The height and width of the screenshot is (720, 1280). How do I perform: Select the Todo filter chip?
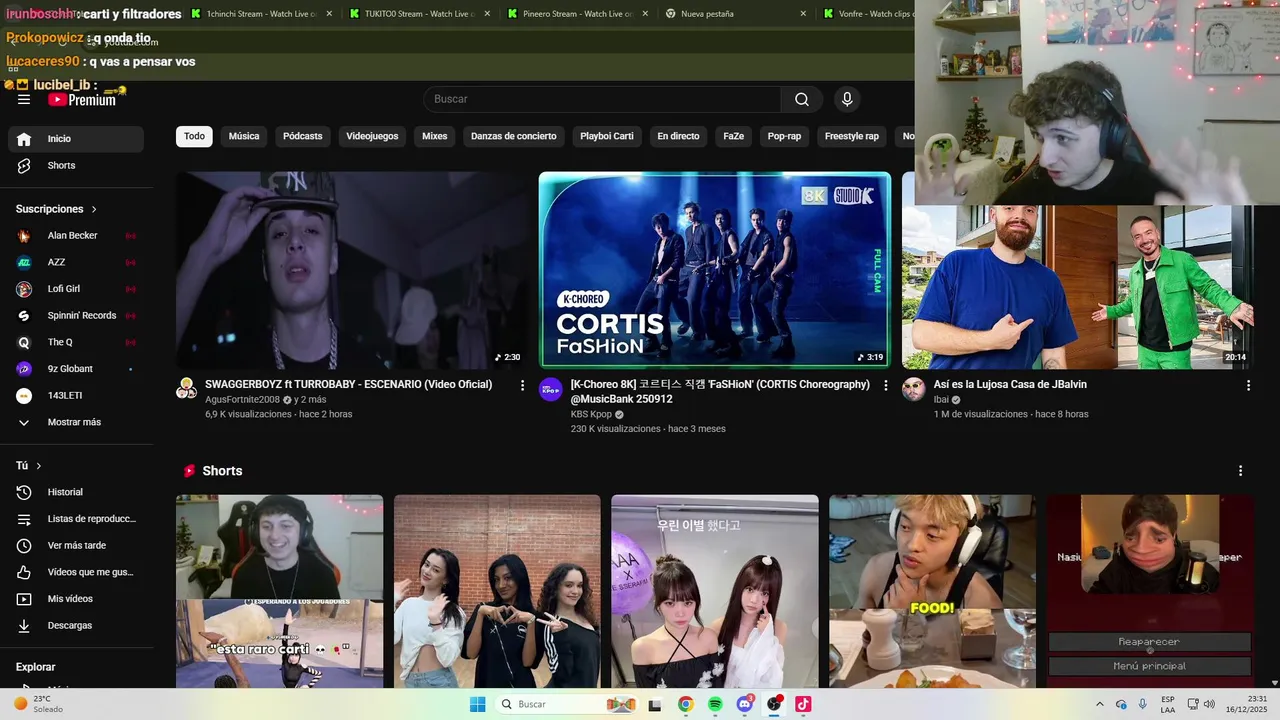pyautogui.click(x=194, y=136)
